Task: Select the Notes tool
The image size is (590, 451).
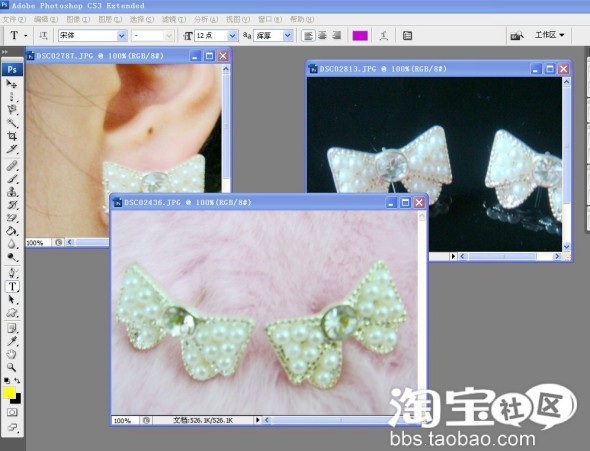Action: coord(12,328)
